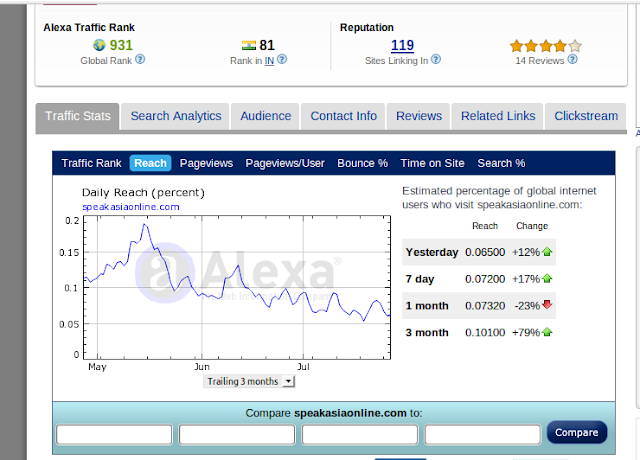The width and height of the screenshot is (640, 460).
Task: Click the Sites Linking In label
Action: click(396, 61)
